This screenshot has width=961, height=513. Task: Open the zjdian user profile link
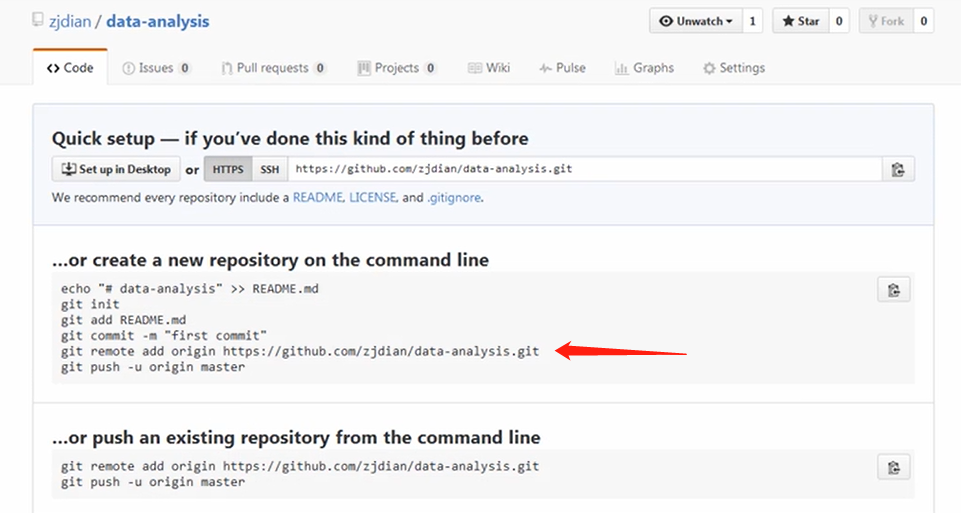70,21
